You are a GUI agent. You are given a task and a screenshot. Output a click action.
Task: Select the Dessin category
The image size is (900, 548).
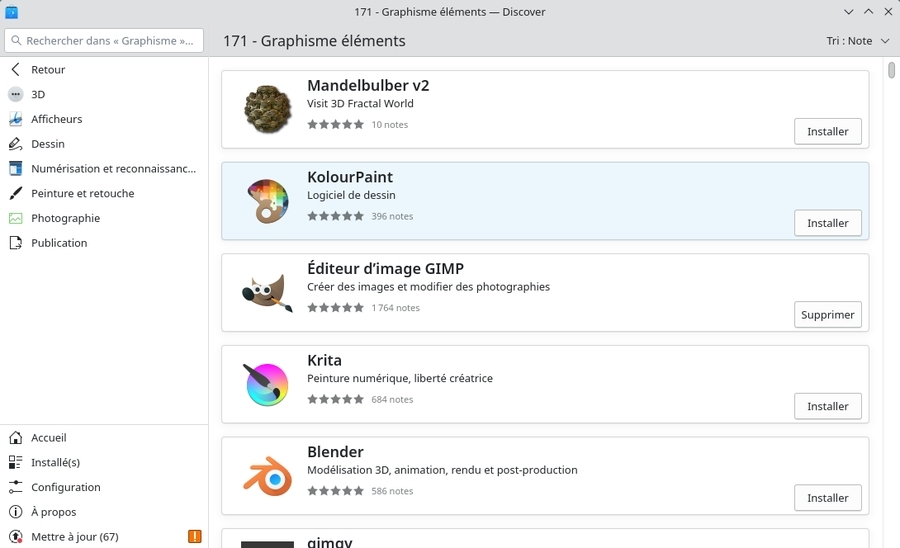47,144
